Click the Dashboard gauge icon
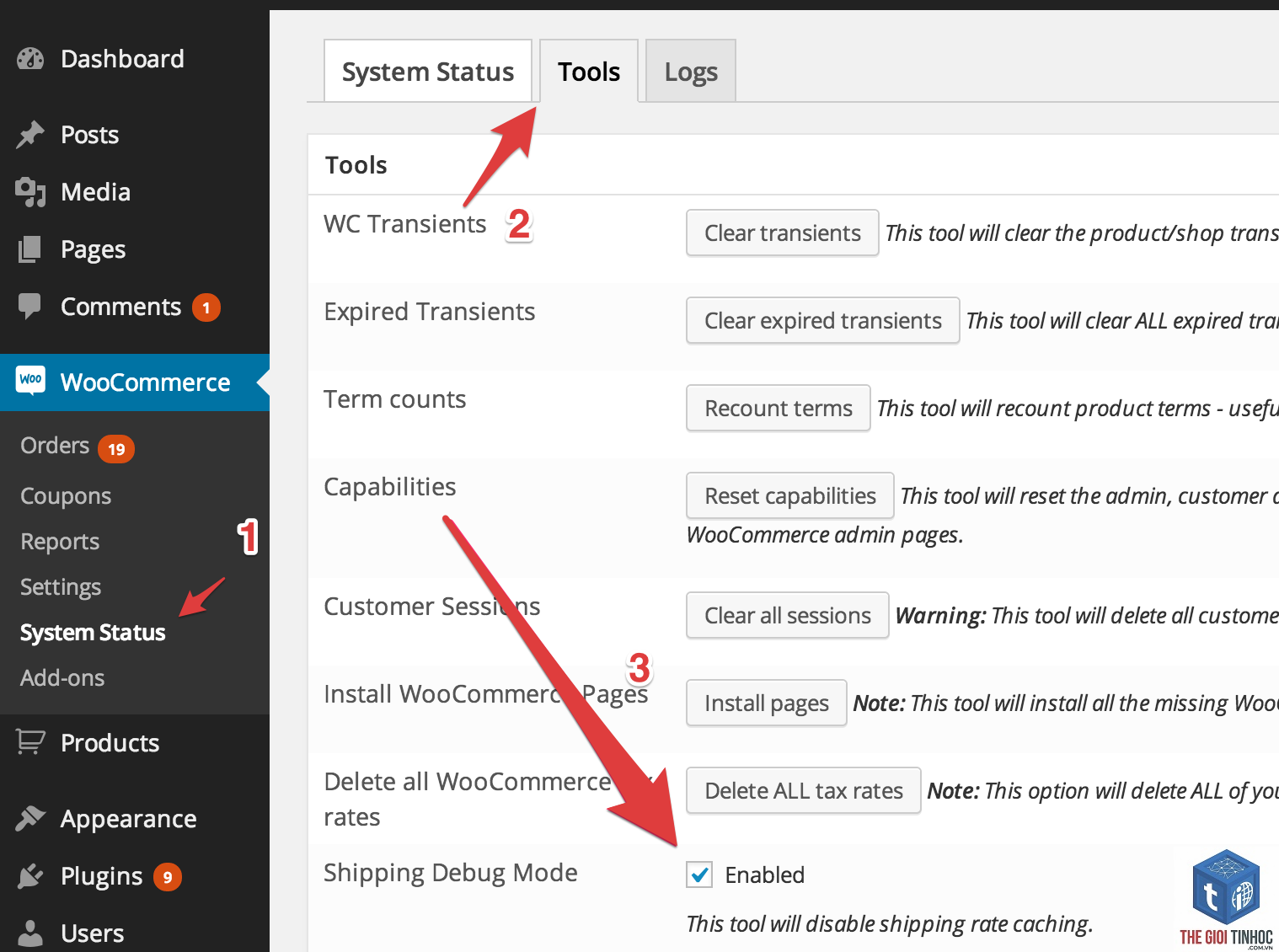 (x=30, y=59)
